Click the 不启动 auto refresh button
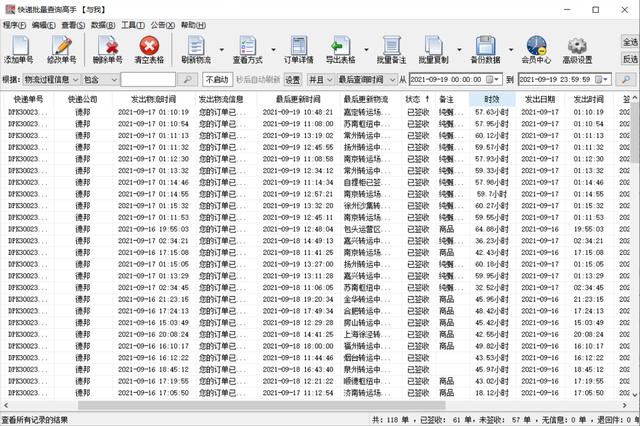This screenshot has height=426, width=640. pyautogui.click(x=217, y=79)
